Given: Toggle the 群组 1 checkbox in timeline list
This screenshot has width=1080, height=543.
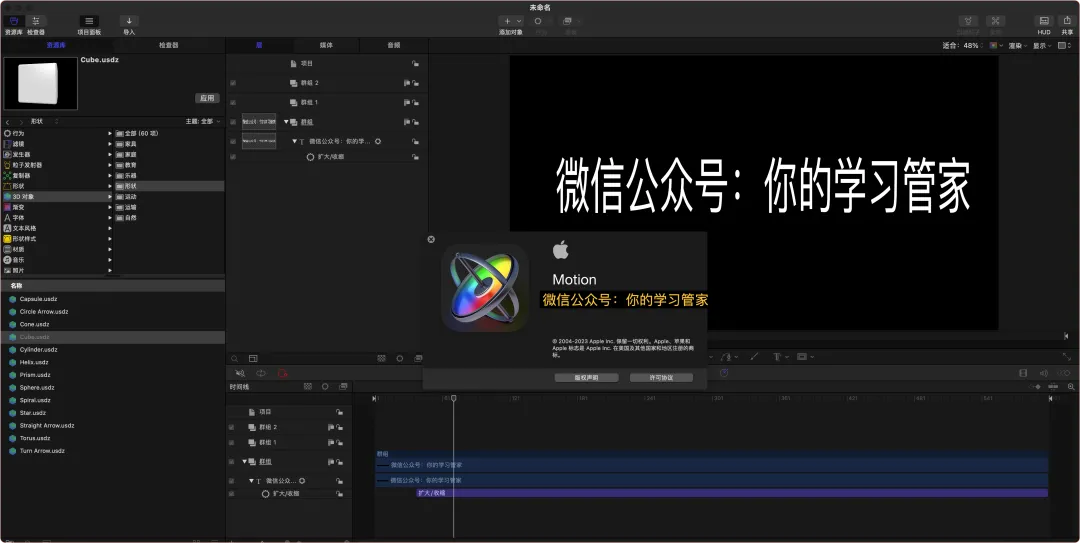Looking at the screenshot, I should 231,442.
